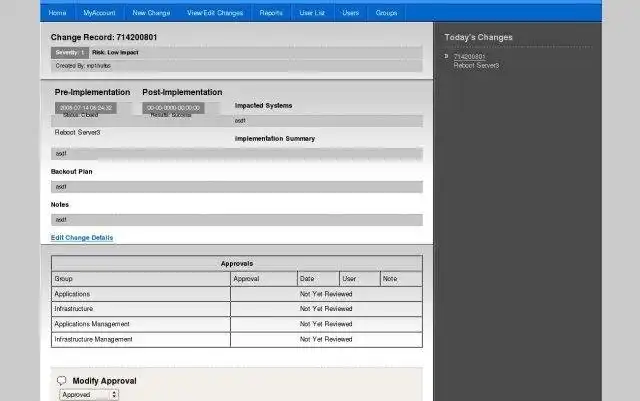Viewport: 640px width, 401px height.
Task: Go to MyAccount in the navigation bar
Action: click(99, 13)
